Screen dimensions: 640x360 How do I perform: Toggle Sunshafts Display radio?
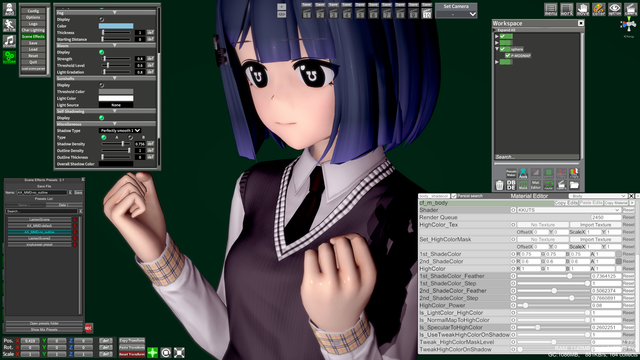pos(102,85)
